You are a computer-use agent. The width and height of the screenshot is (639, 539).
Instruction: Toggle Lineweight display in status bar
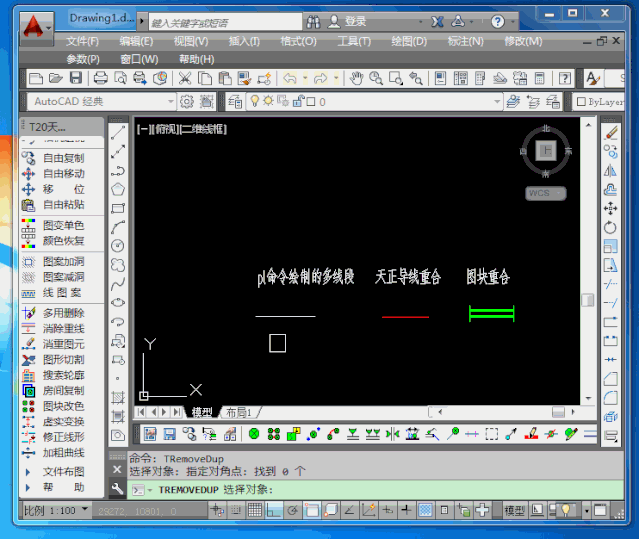406,510
